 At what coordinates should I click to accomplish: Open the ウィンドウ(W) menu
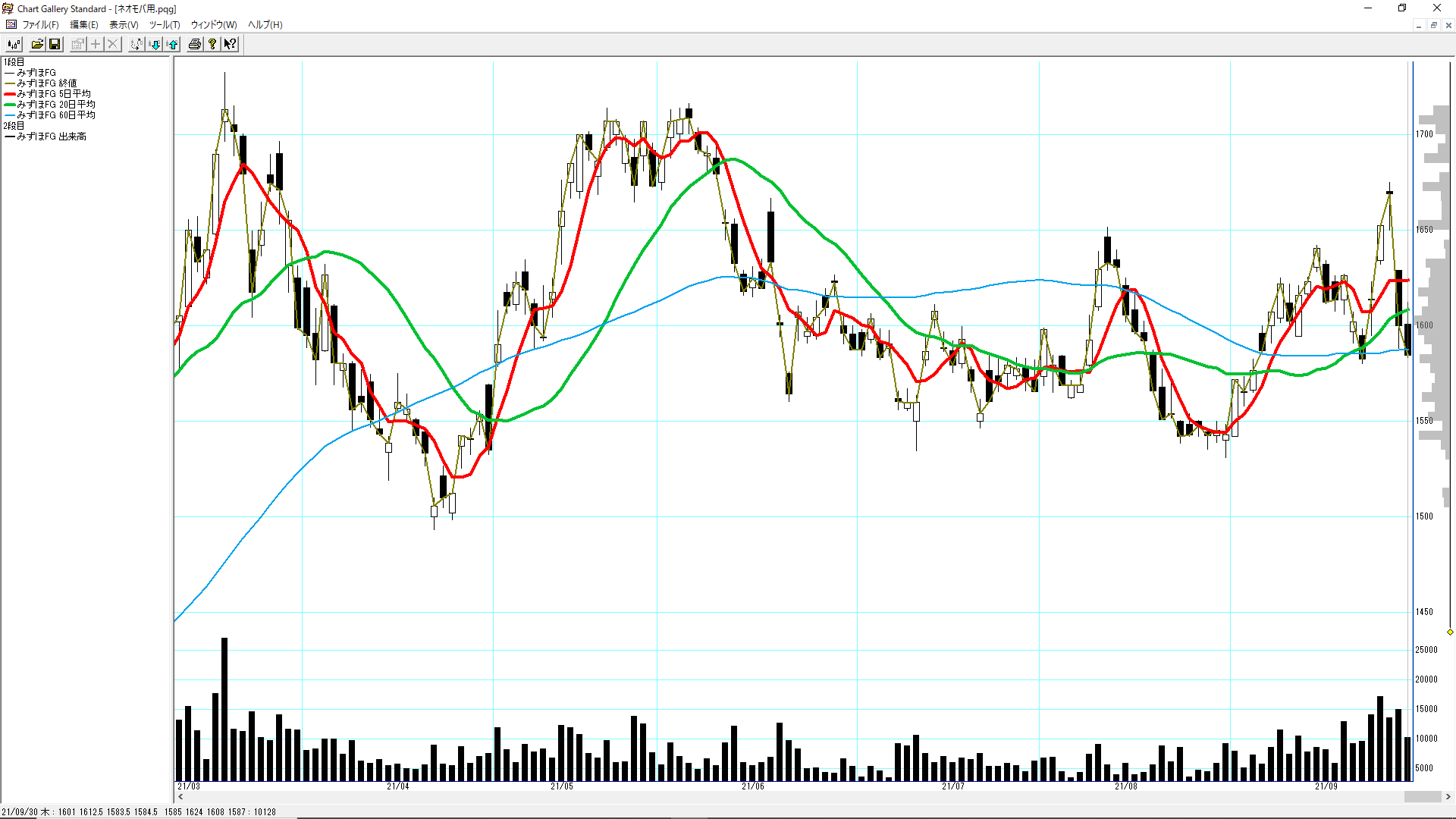coord(213,24)
